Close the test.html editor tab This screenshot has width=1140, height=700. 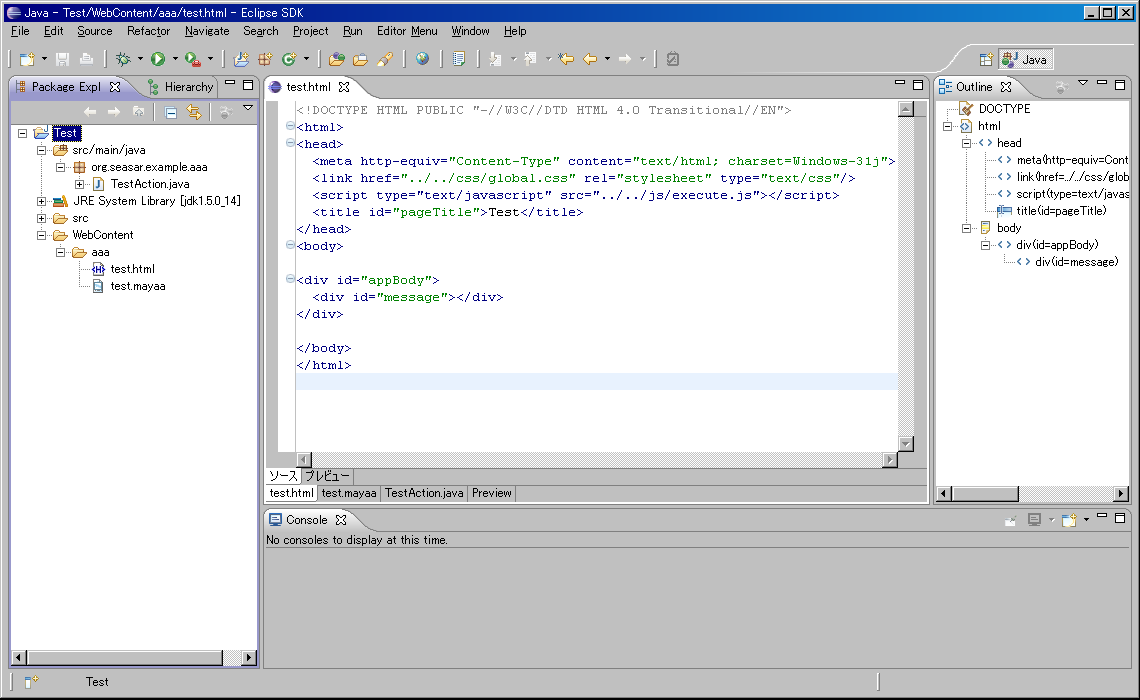tap(344, 87)
